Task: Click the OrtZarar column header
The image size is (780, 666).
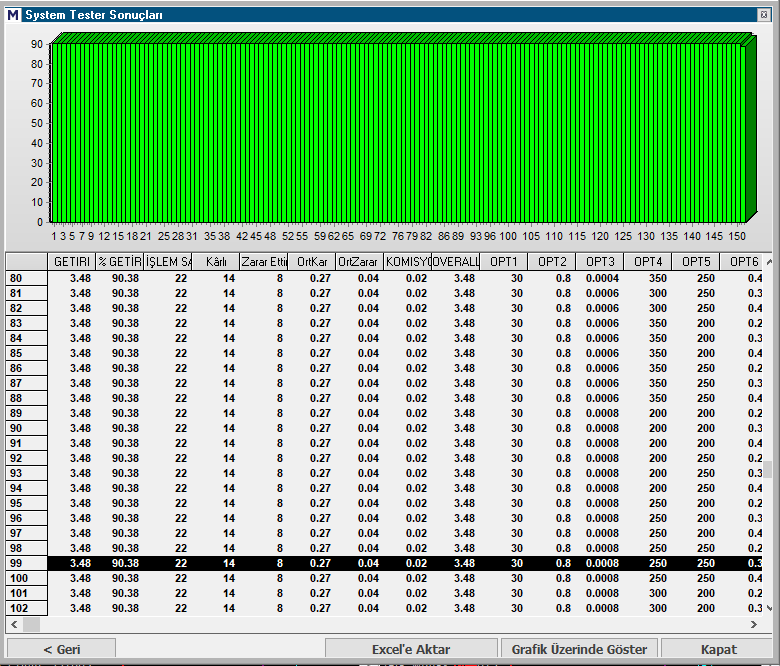Action: [360, 262]
